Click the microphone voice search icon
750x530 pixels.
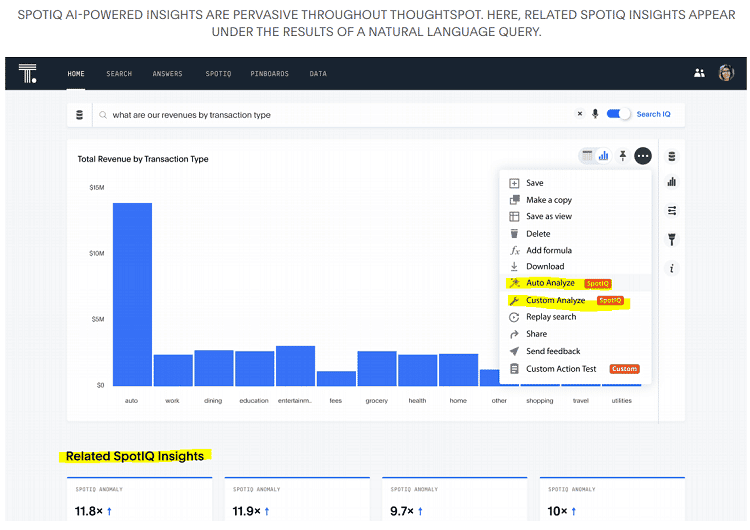coord(595,114)
